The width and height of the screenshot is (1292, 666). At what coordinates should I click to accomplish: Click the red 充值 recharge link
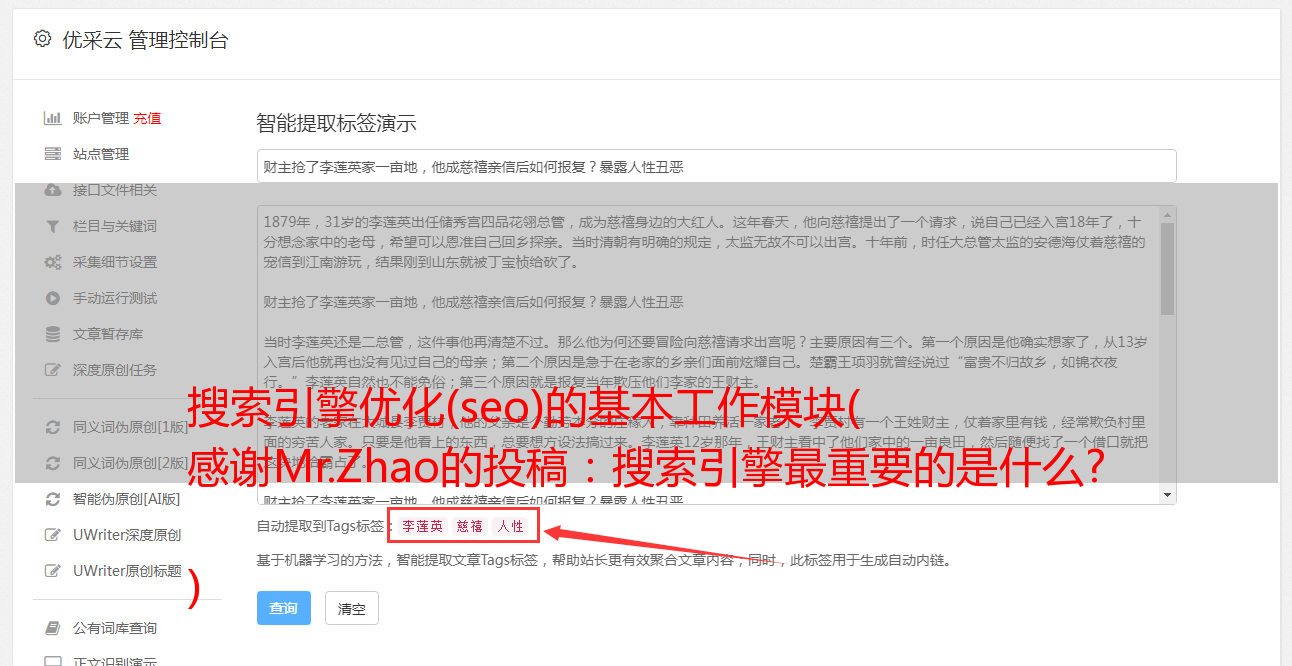pos(147,118)
